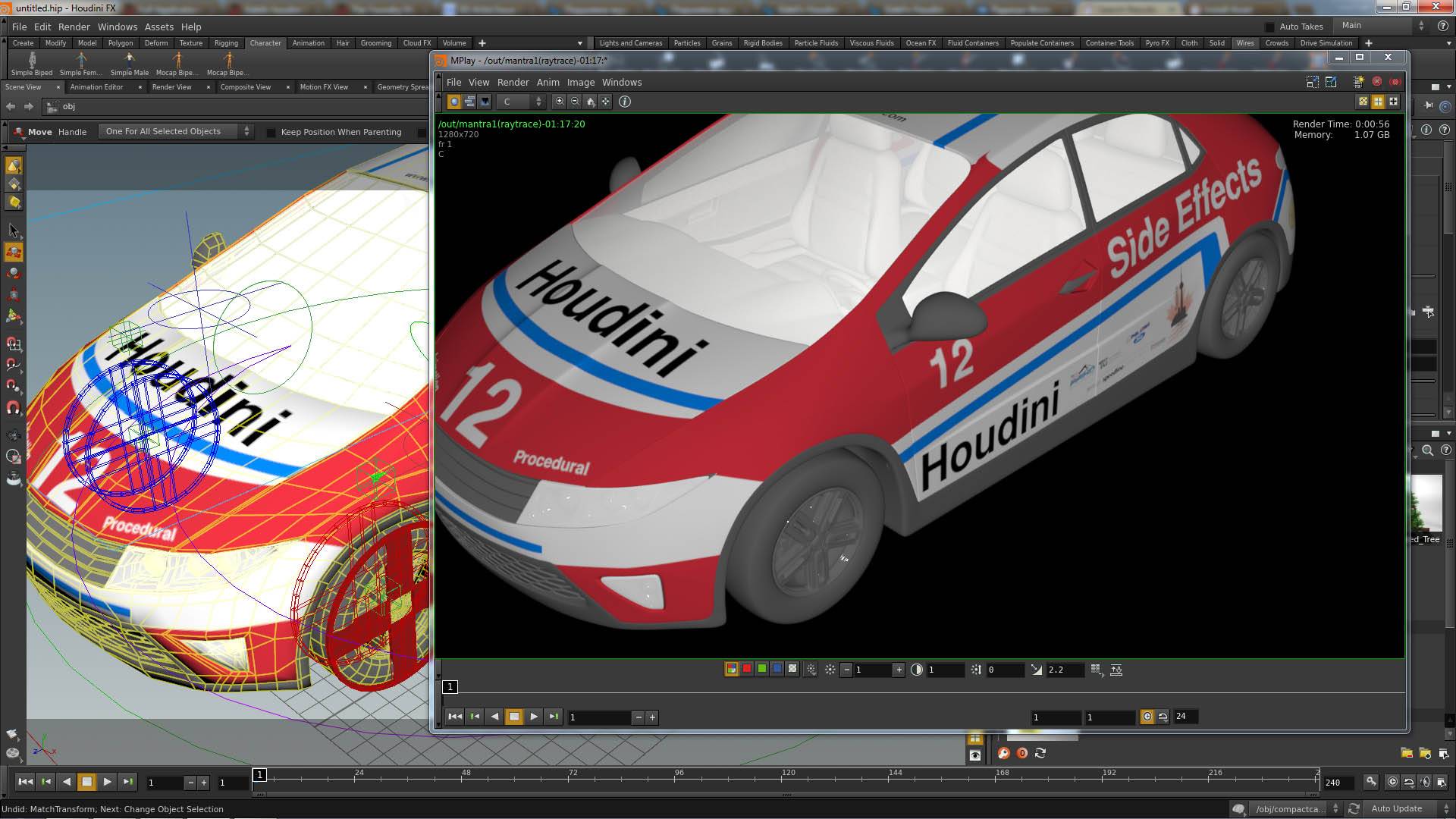Open the Assets menu in main menu bar

(158, 27)
